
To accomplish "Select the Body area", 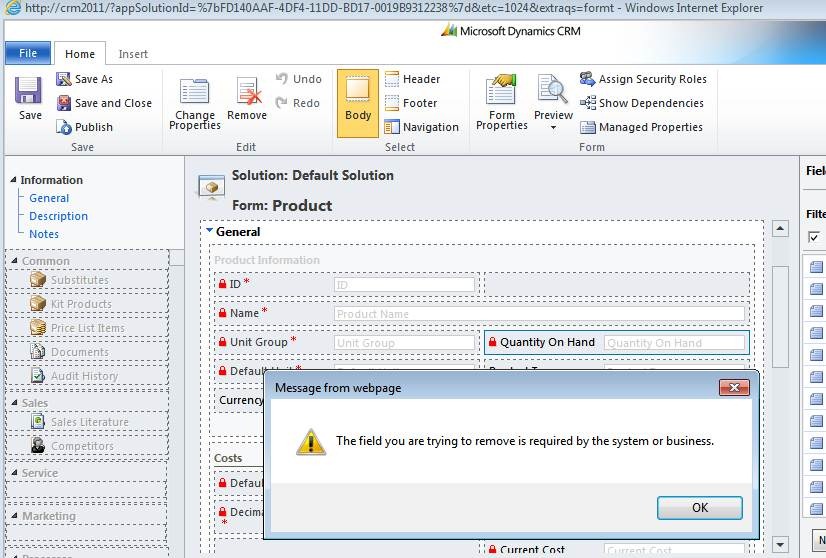I will (x=358, y=103).
